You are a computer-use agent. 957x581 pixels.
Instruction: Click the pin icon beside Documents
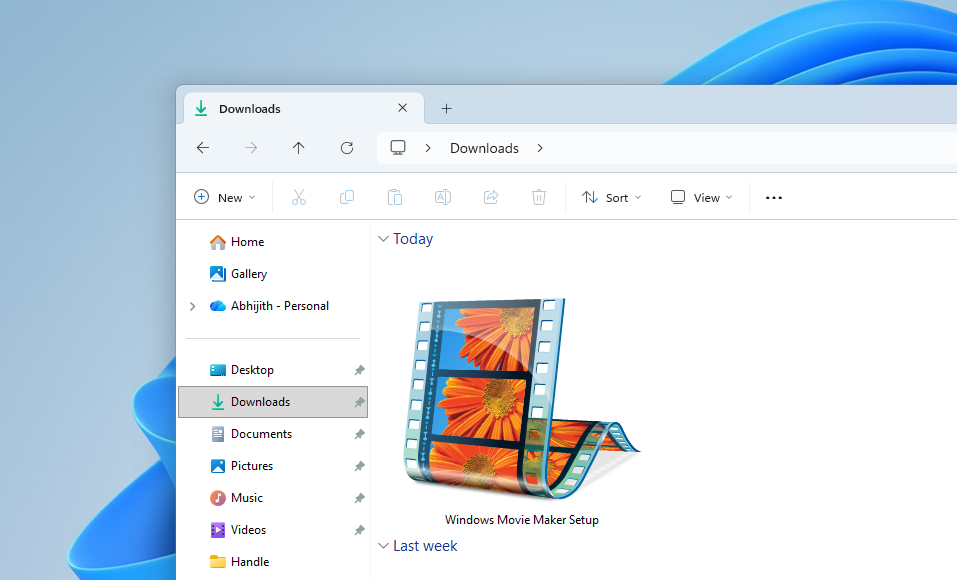359,435
